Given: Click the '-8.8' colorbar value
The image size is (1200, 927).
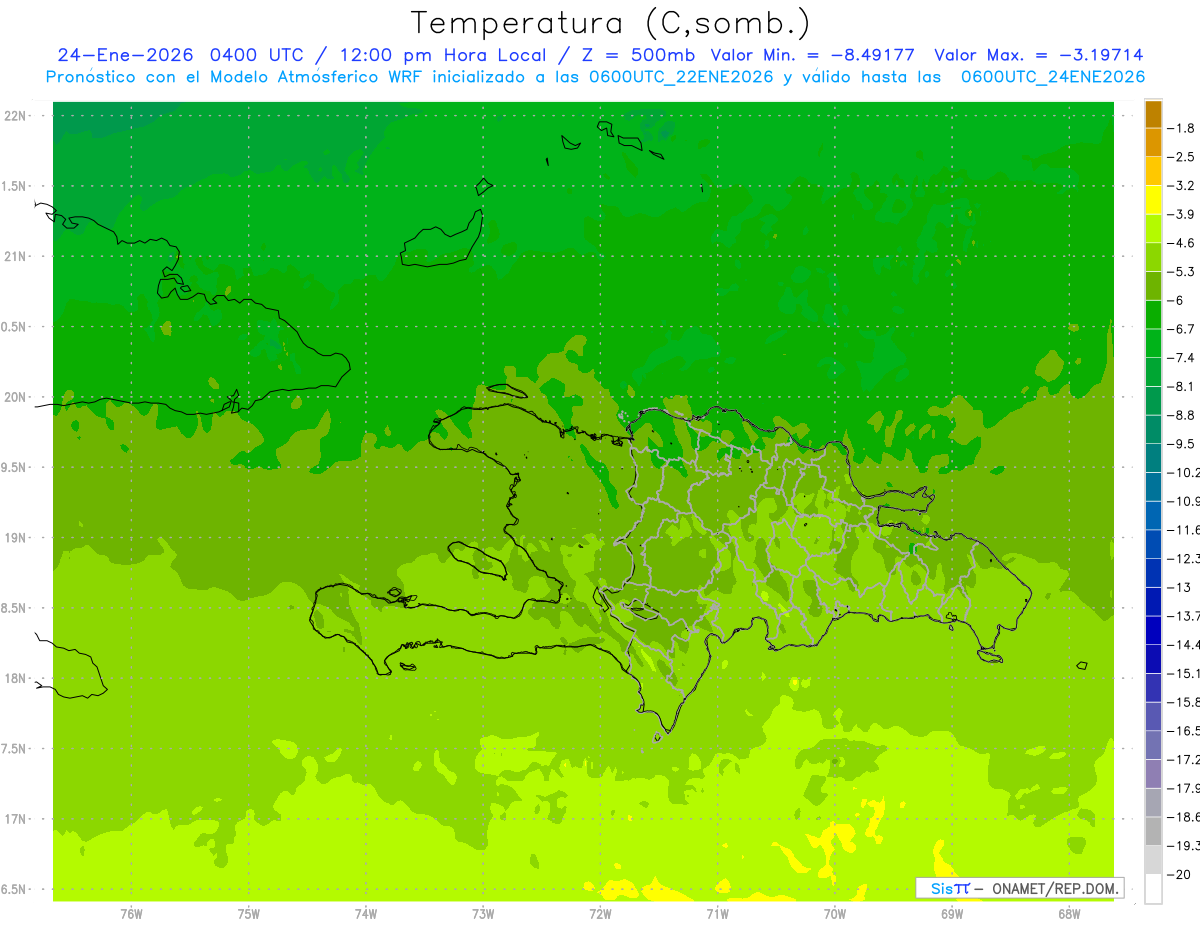Looking at the screenshot, I should click(1183, 415).
